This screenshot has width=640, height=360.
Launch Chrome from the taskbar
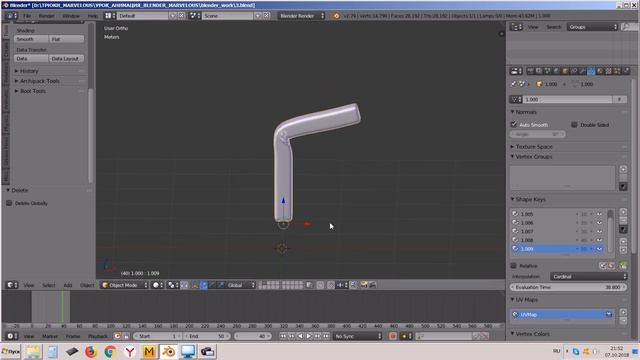click(x=110, y=351)
